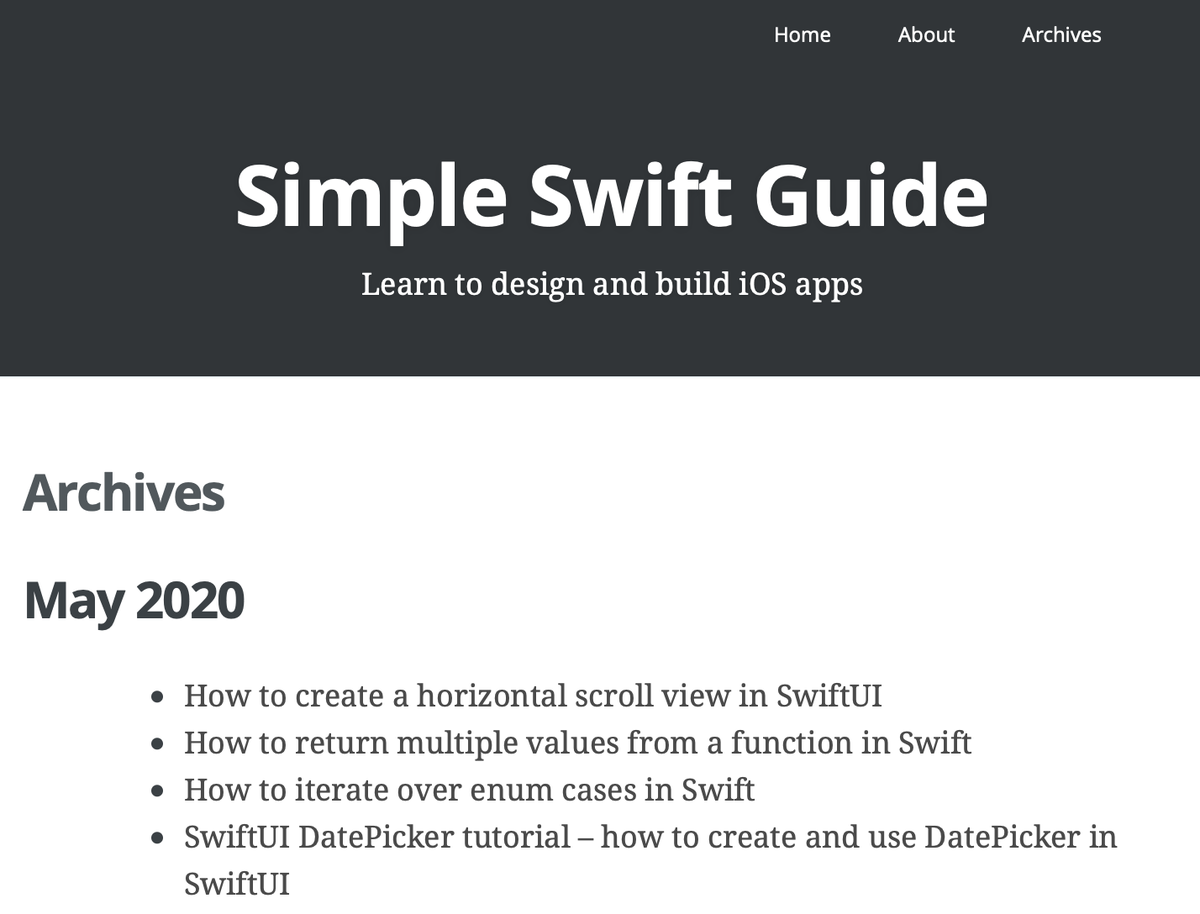Click the Home link at the top right
Image resolution: width=1200 pixels, height=914 pixels.
[x=802, y=35]
